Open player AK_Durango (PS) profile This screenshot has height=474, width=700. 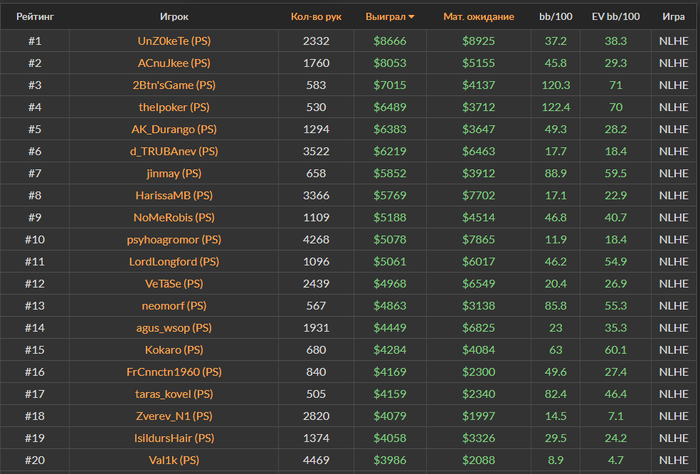[174, 129]
